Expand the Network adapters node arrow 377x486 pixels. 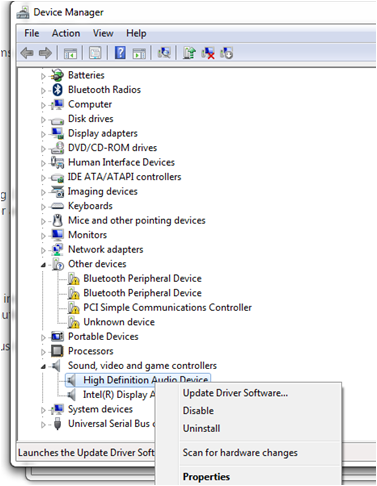[x=43, y=250]
